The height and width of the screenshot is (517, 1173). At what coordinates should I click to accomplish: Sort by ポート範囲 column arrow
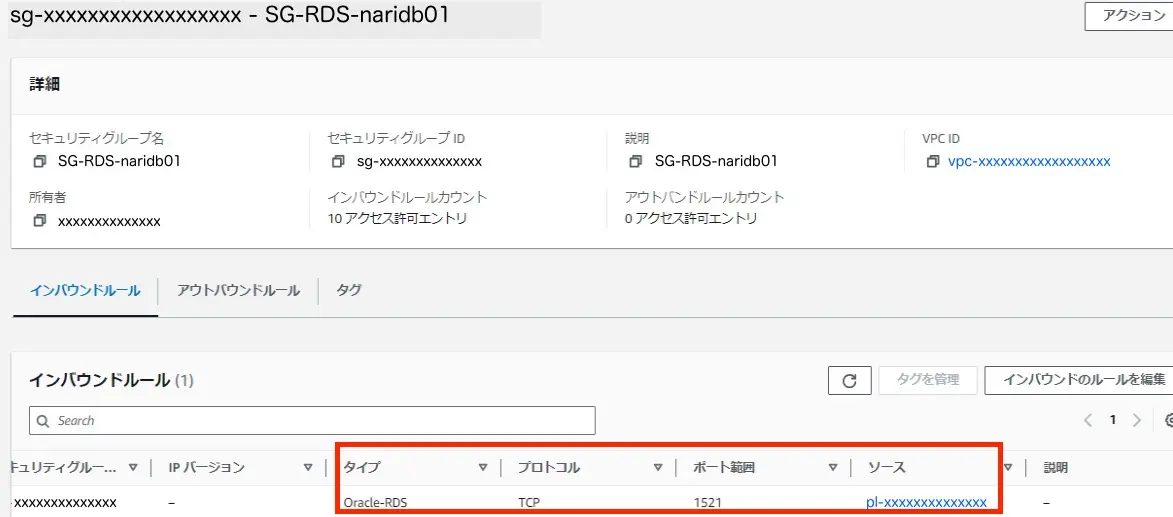pyautogui.click(x=832, y=467)
